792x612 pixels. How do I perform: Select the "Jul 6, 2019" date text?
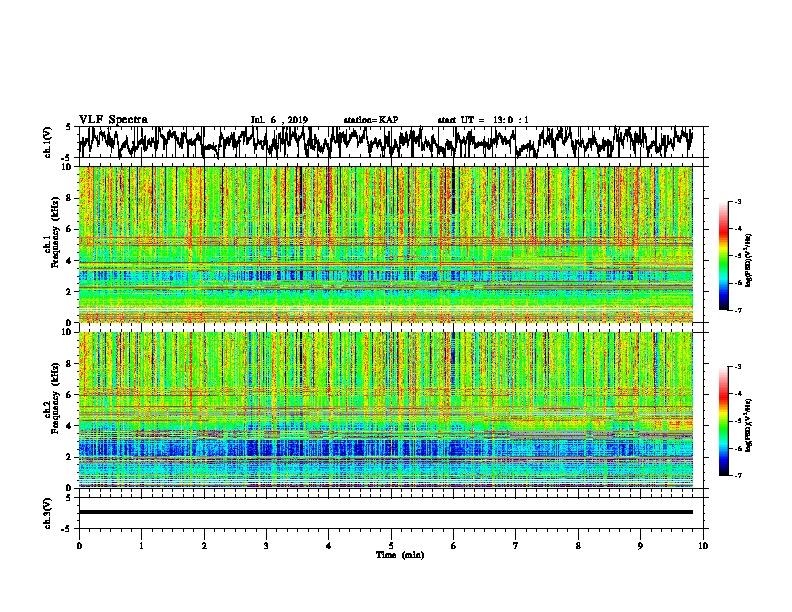point(279,120)
